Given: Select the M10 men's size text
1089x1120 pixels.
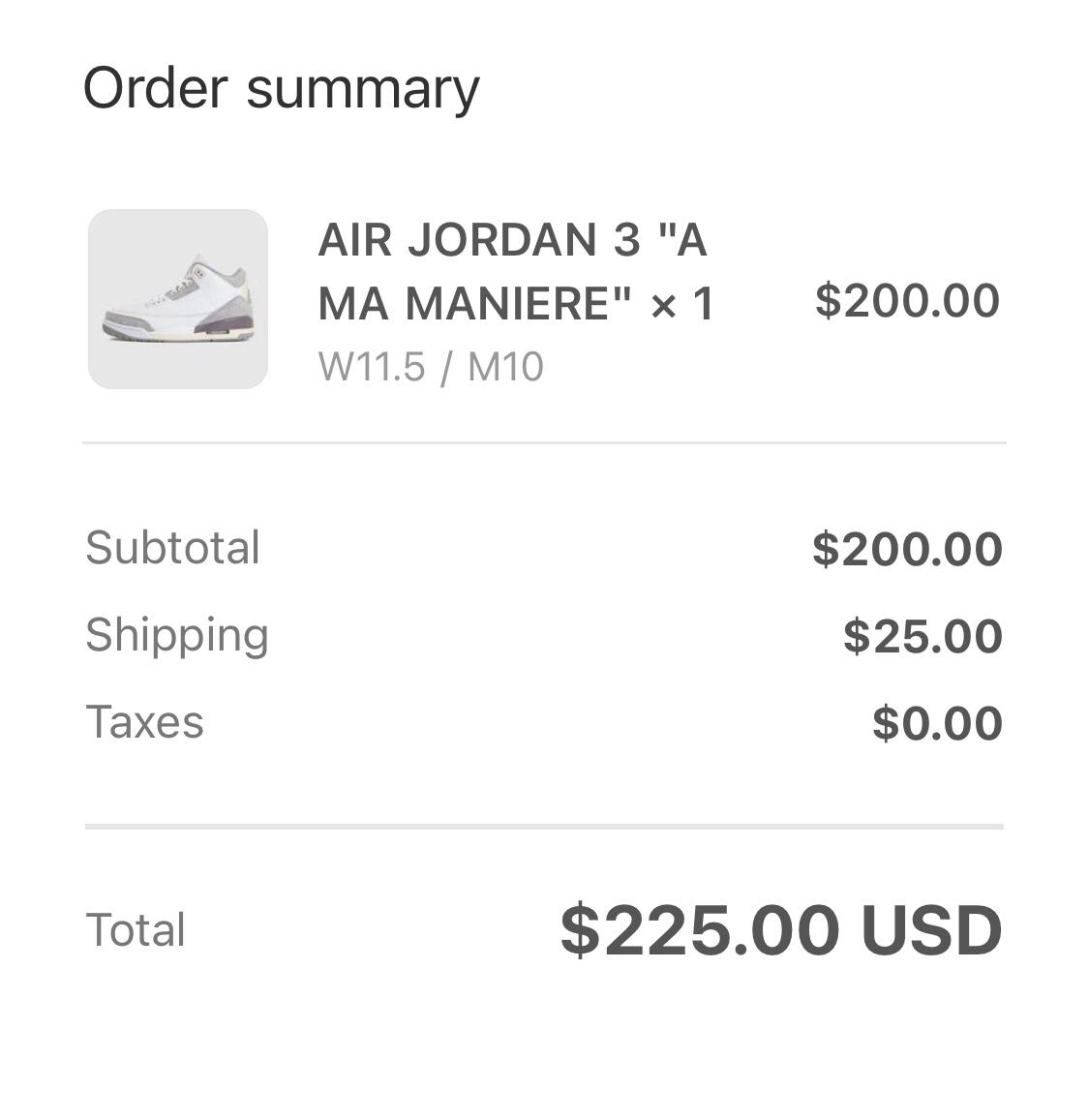Looking at the screenshot, I should [x=505, y=367].
